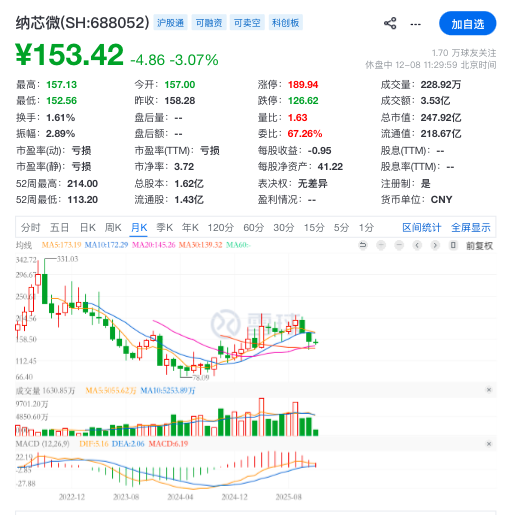Click the MACD (12,26,9) indicator label

(x=42, y=444)
